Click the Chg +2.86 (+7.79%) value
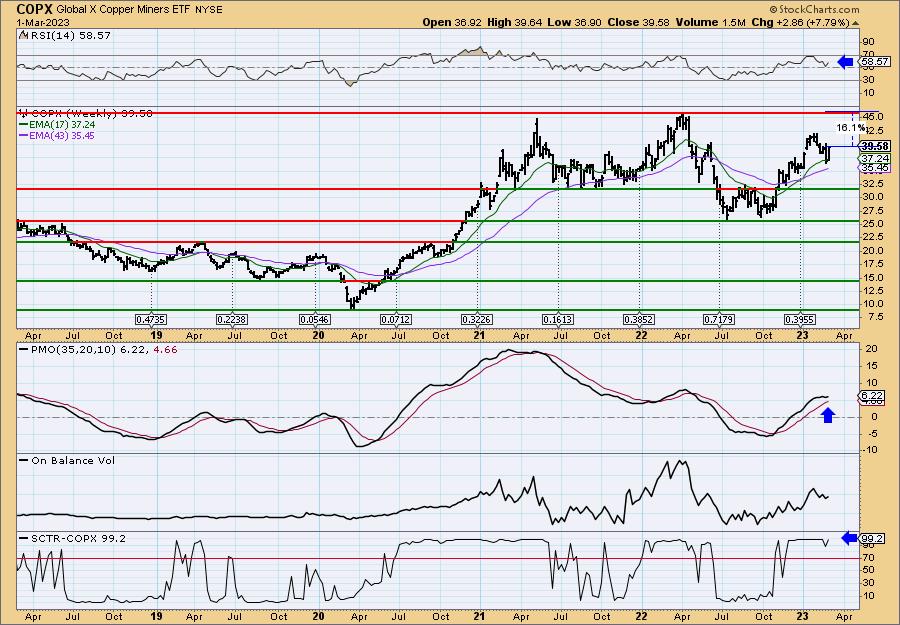Viewport: 900px width, 625px height. (x=800, y=22)
